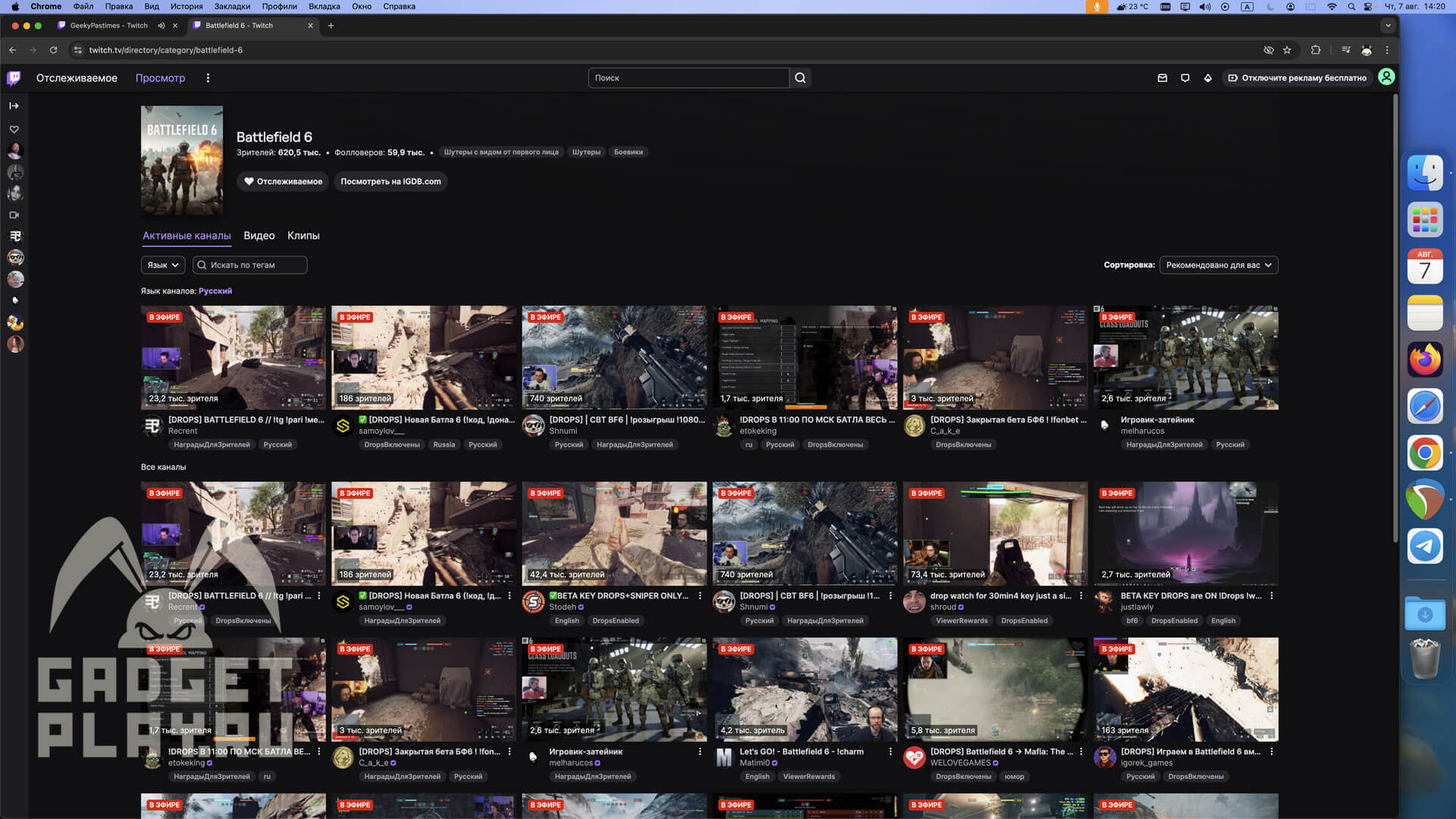
Task: Open Google Chrome from the Dock
Action: [x=1425, y=453]
